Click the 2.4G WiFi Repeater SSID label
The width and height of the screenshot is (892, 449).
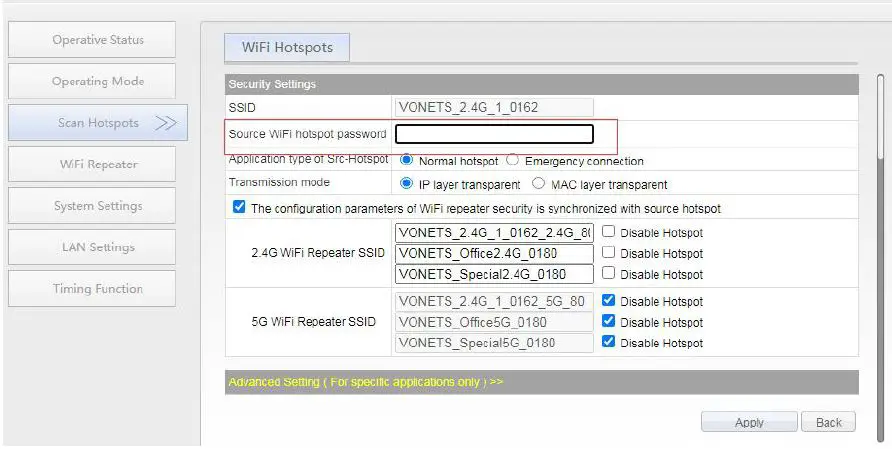tap(318, 253)
